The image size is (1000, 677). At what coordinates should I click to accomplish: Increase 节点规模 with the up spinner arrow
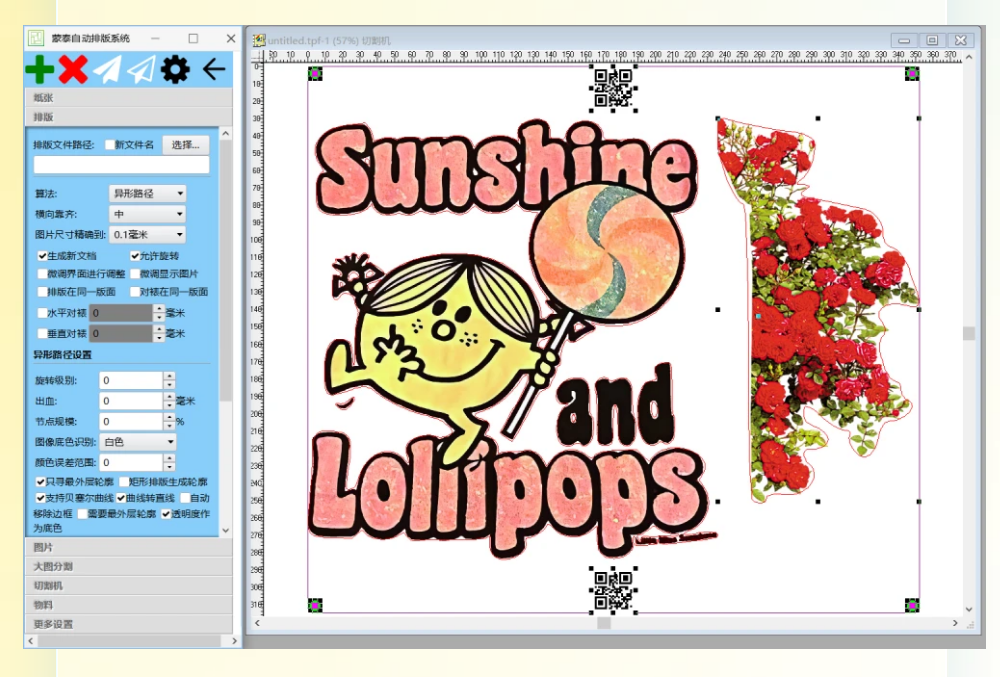click(x=169, y=417)
